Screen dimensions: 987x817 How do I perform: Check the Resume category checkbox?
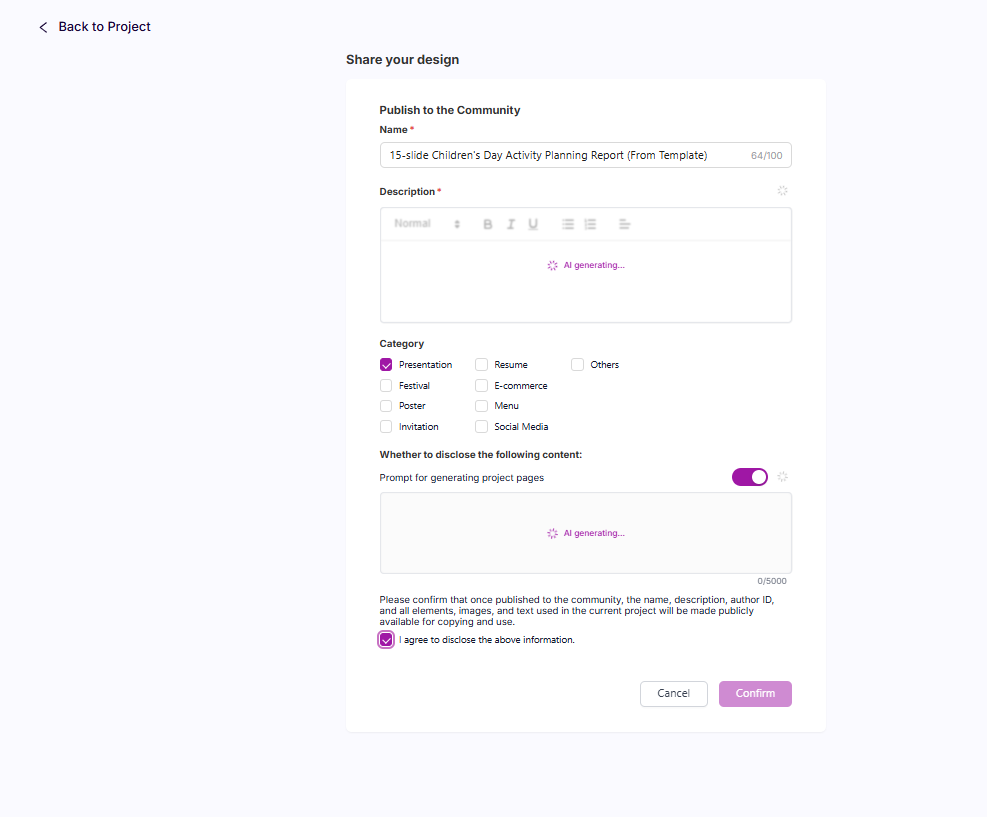(482, 365)
